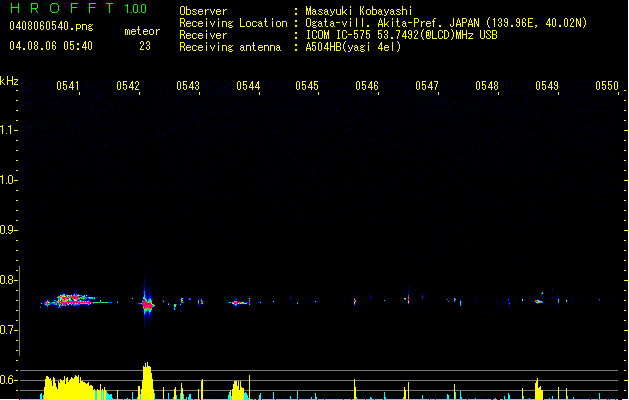
Task: Click the 0550 time axis marker
Action: click(x=607, y=86)
